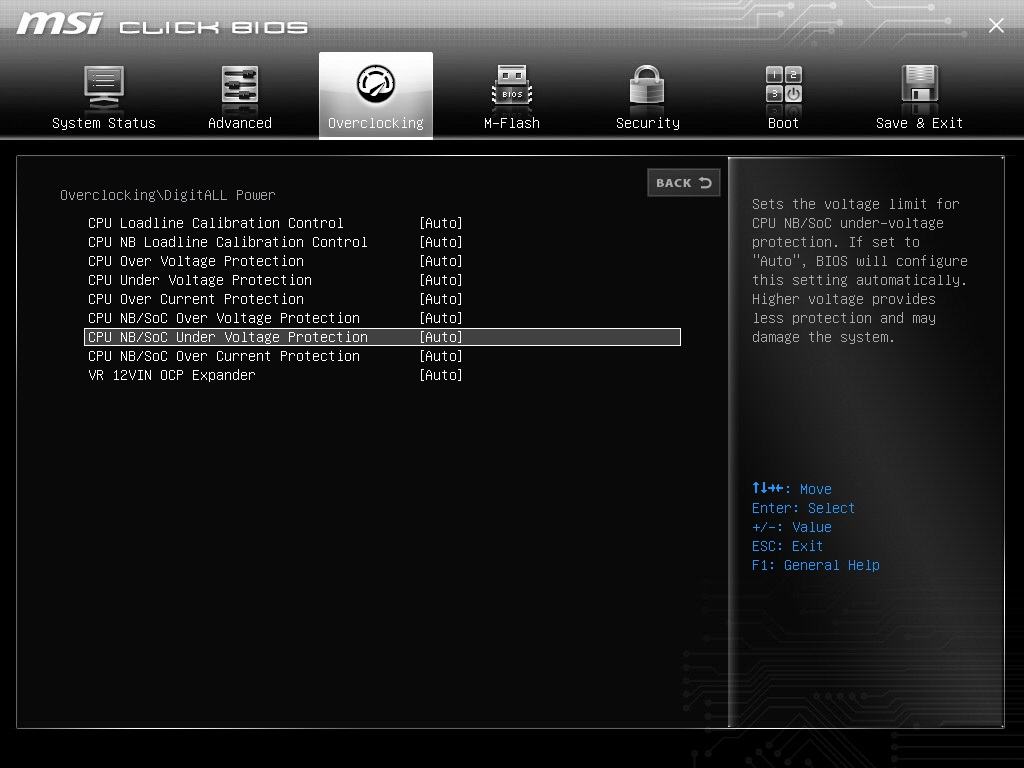Click the ESC: Exit hint

click(x=787, y=546)
